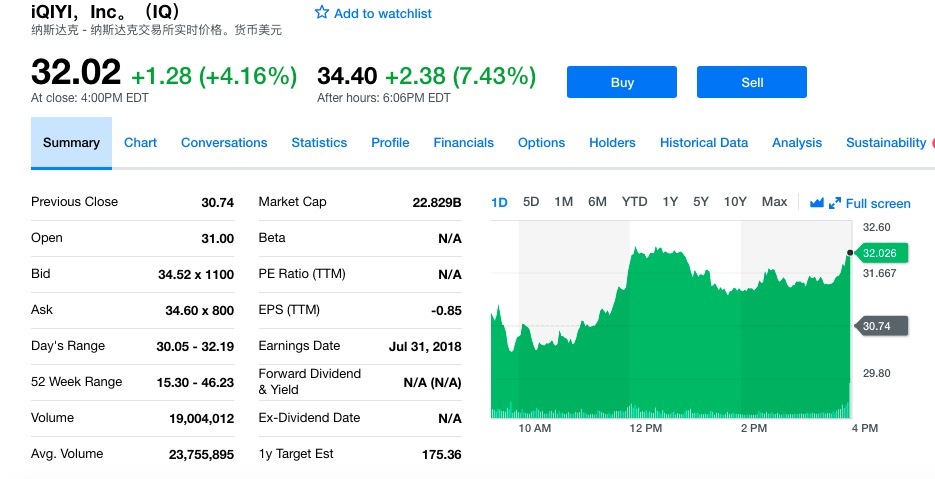Click the Ex-Dividend Date label
This screenshot has height=479, width=935.
tap(309, 418)
